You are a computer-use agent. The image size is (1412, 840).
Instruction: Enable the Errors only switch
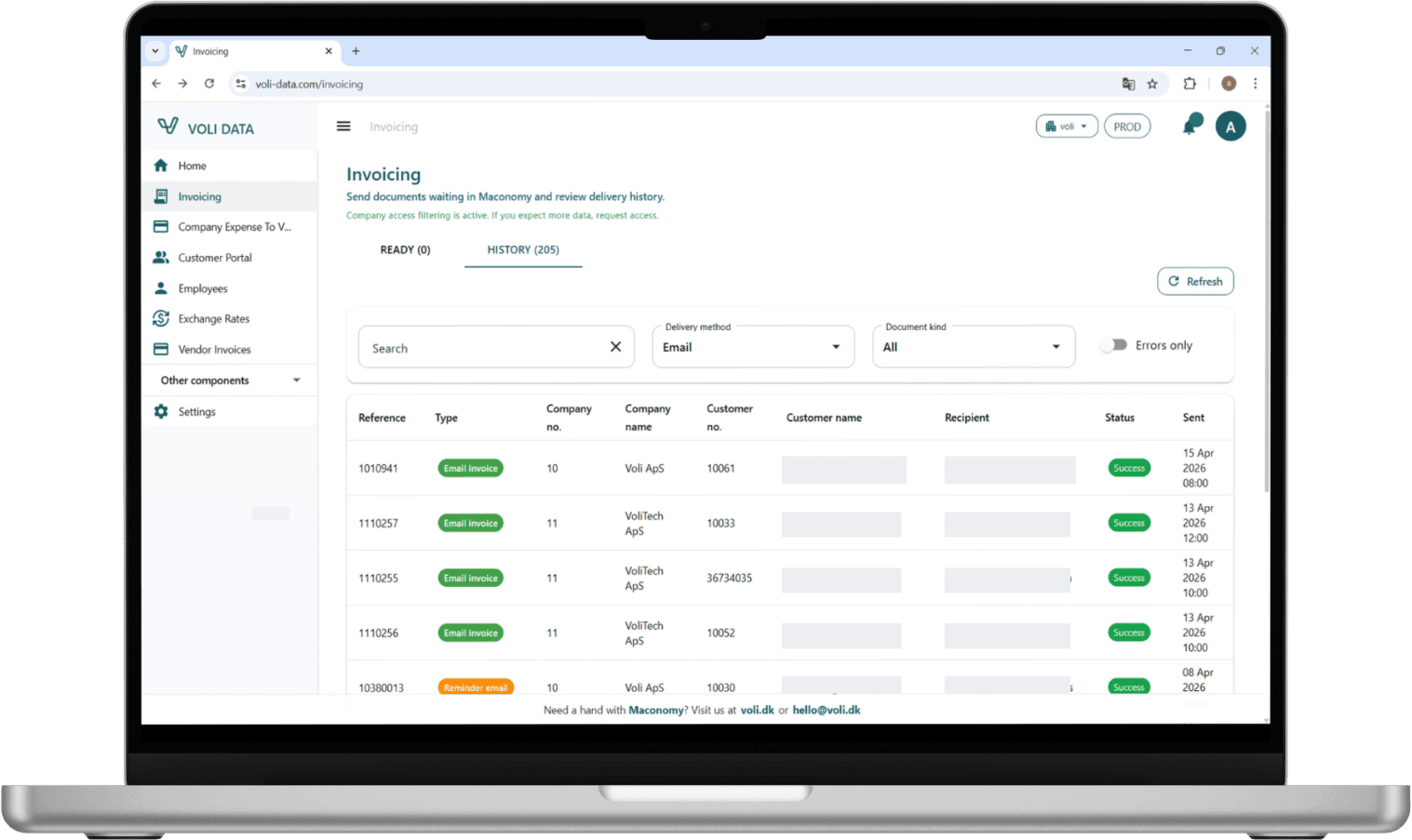[1113, 344]
